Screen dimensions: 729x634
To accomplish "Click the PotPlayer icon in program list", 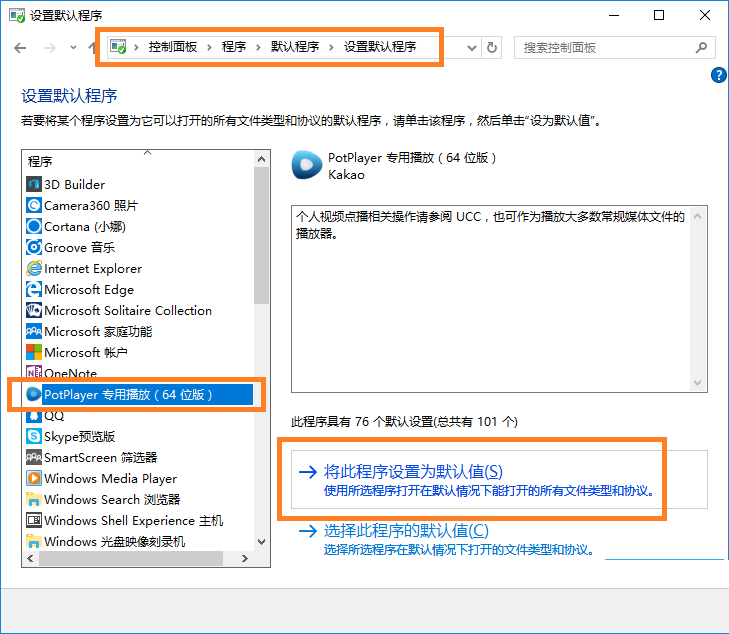I will (x=34, y=394).
